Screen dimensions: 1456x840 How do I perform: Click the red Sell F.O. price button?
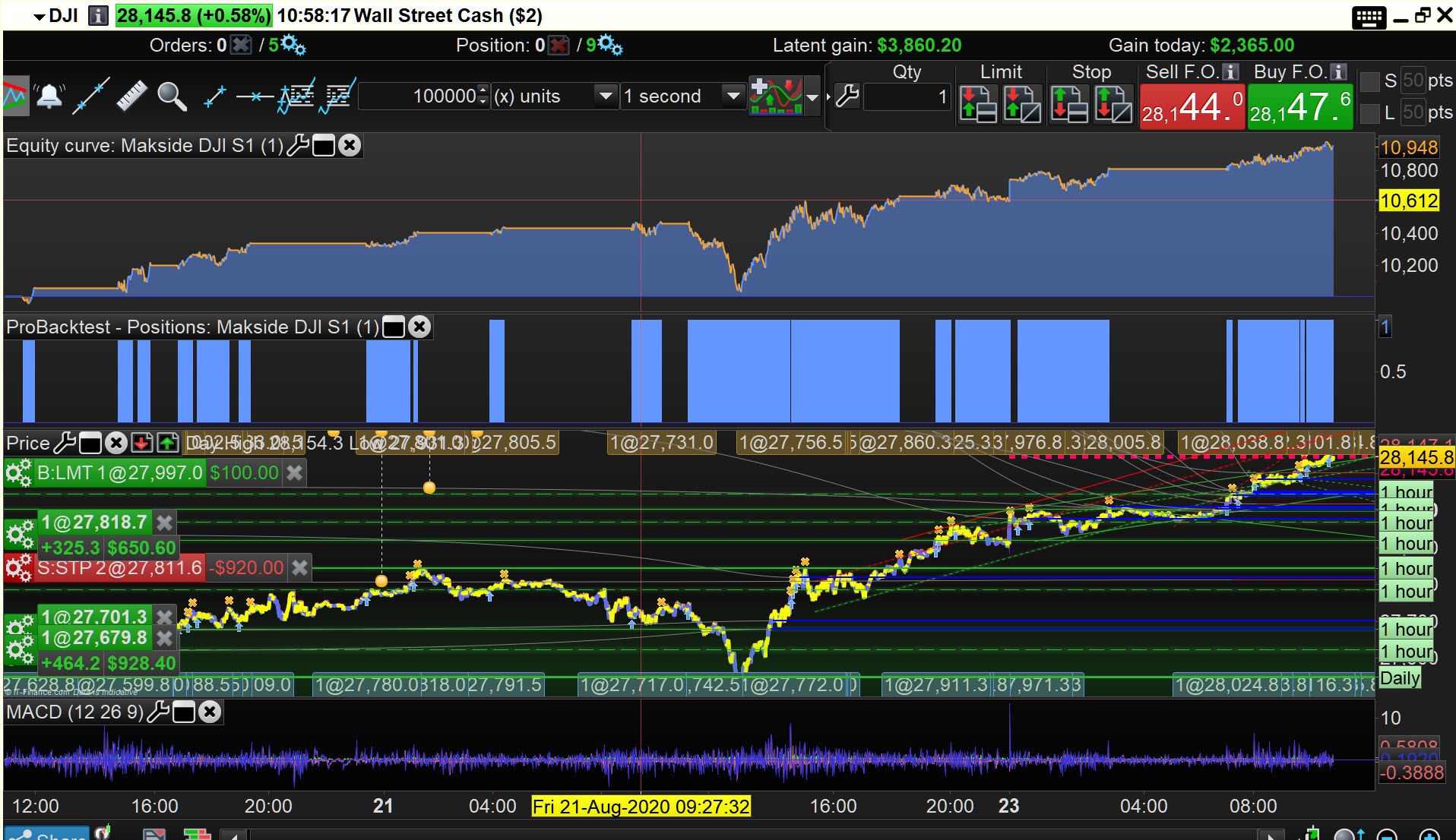click(x=1192, y=107)
